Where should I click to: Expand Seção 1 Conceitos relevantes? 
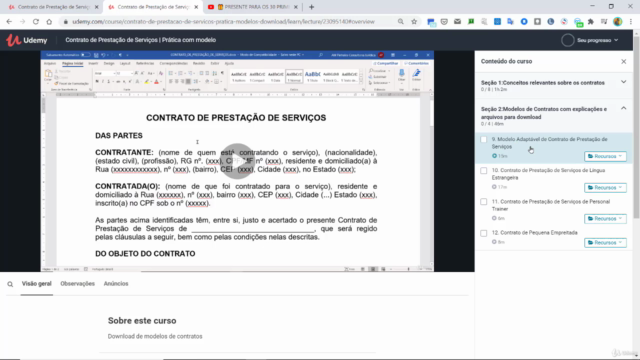pos(623,82)
